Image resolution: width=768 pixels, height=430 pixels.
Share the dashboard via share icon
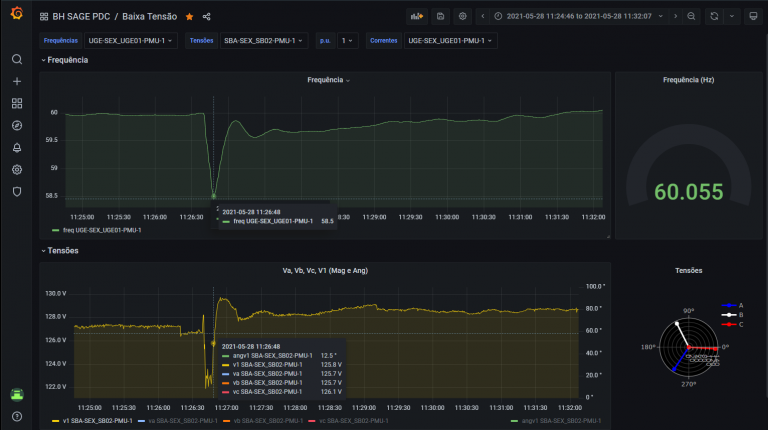coord(207,17)
